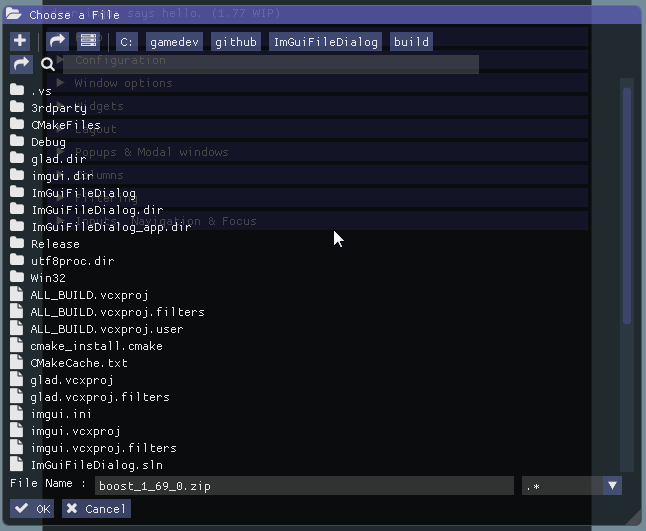
Task: Click the drives list icon
Action: click(88, 41)
